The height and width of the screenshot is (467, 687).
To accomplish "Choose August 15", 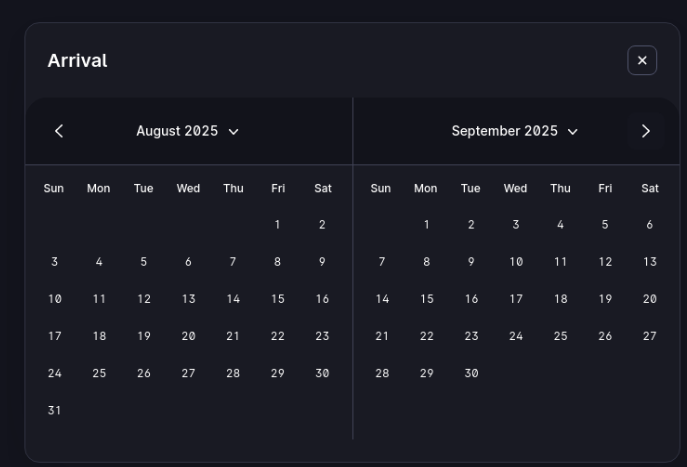I will (x=278, y=299).
